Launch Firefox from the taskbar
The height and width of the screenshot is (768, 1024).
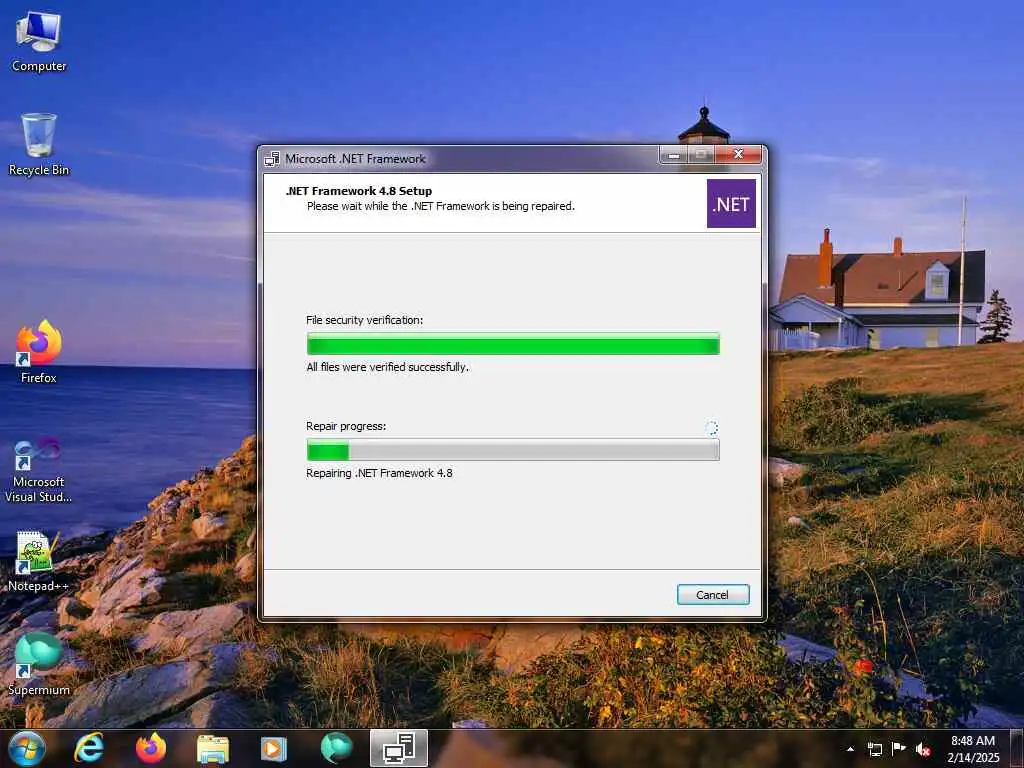pyautogui.click(x=151, y=748)
